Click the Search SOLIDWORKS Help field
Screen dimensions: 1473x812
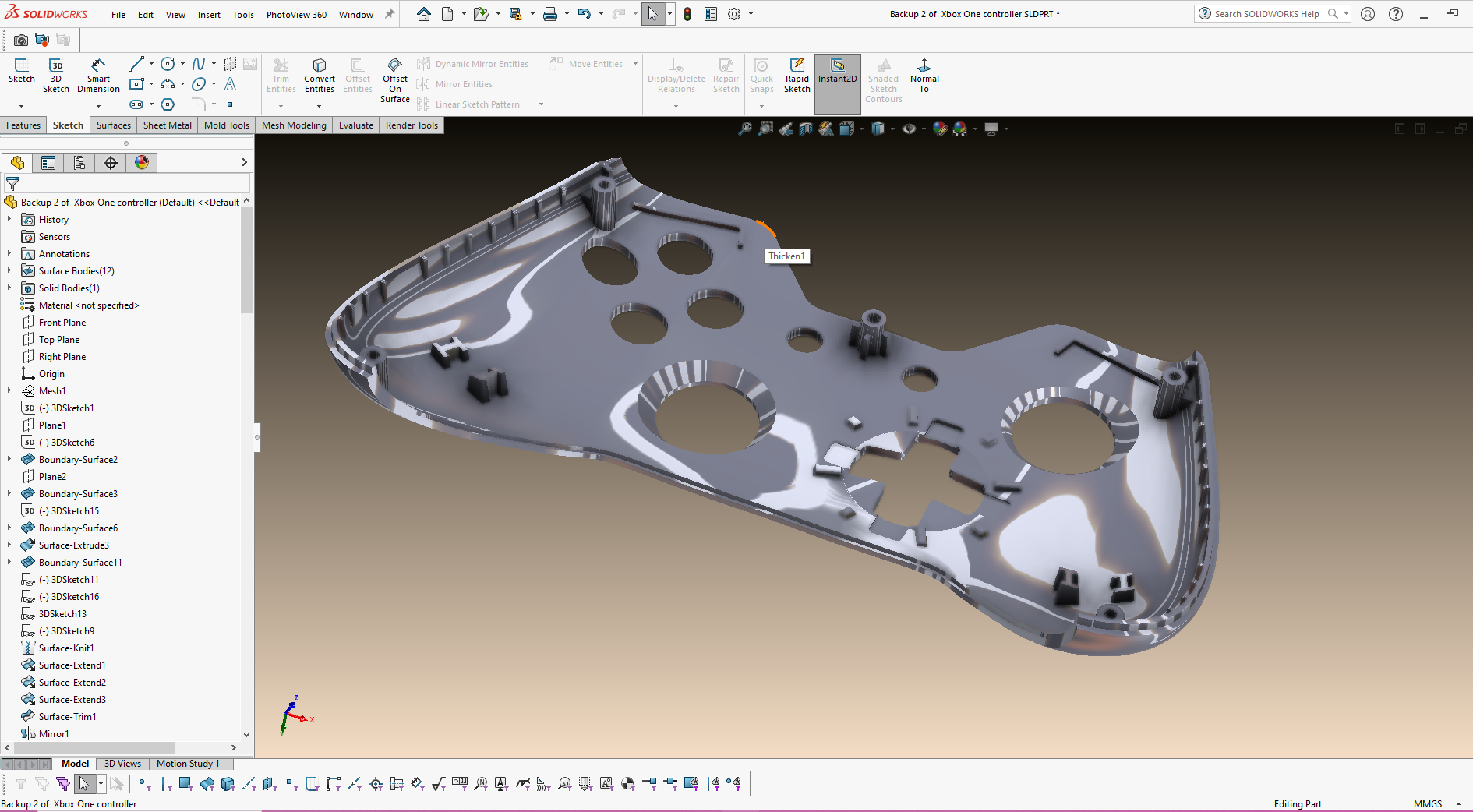(x=1266, y=14)
